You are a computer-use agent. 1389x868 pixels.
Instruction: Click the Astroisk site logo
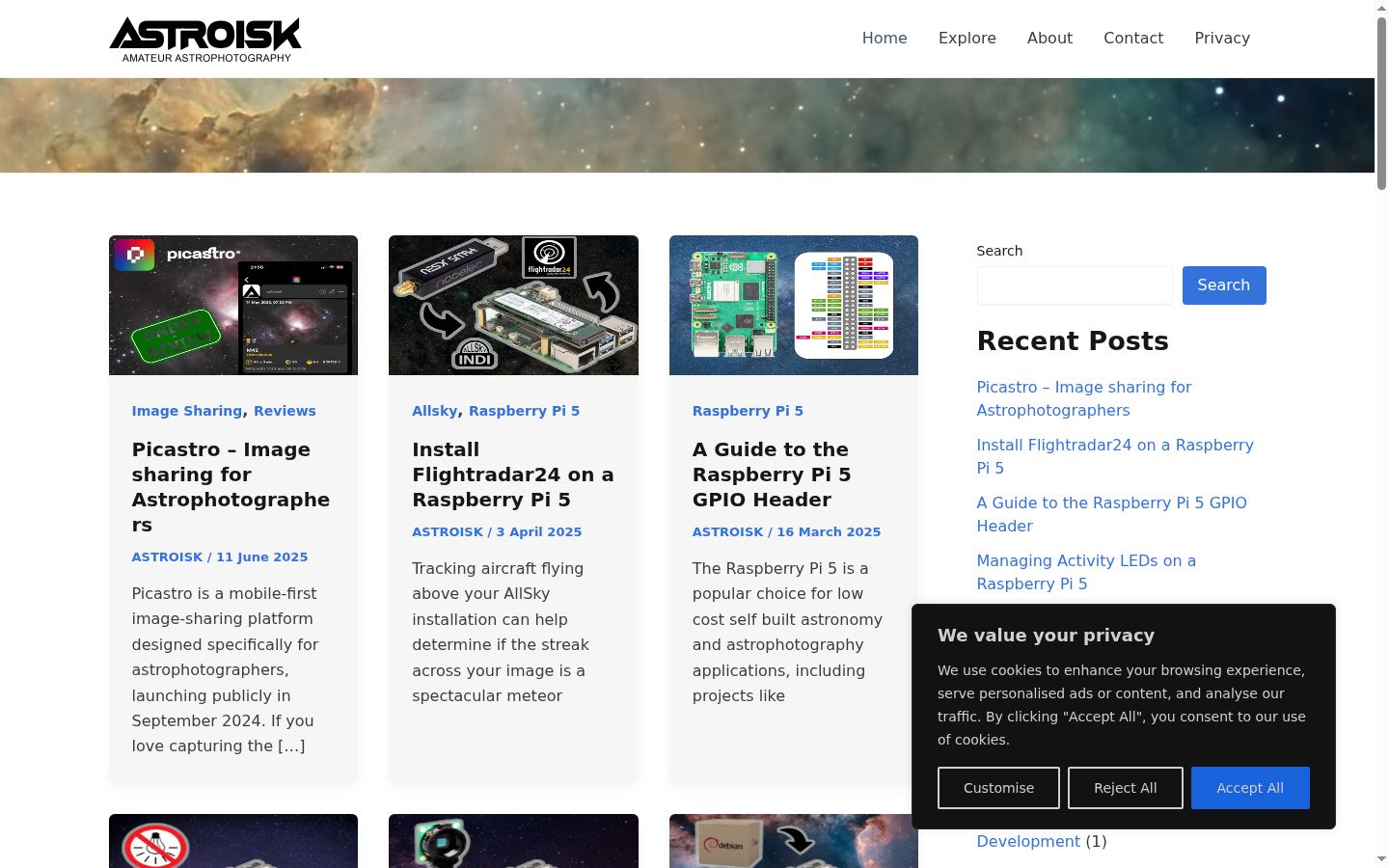click(205, 40)
